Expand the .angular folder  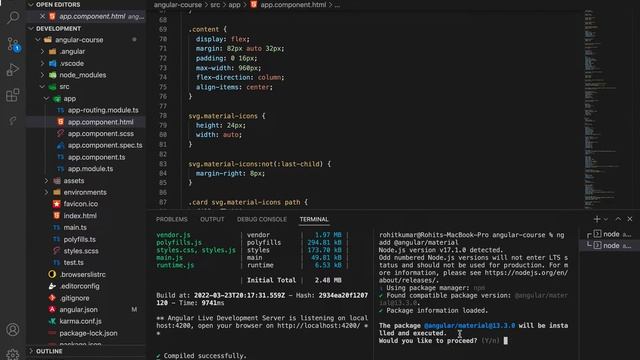tap(42, 51)
